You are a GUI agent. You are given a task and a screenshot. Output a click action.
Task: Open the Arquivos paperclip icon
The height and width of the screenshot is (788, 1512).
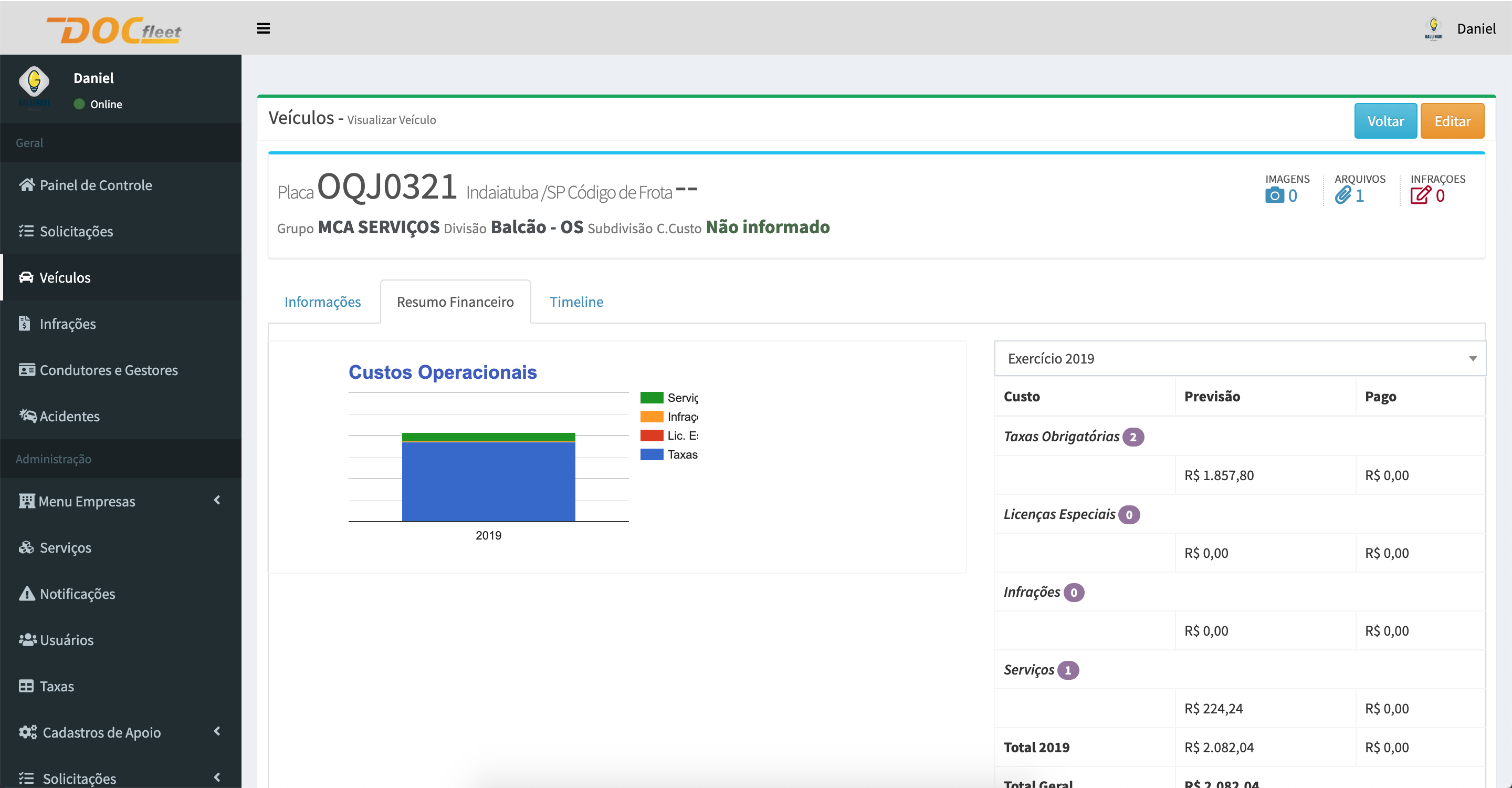pos(1343,195)
